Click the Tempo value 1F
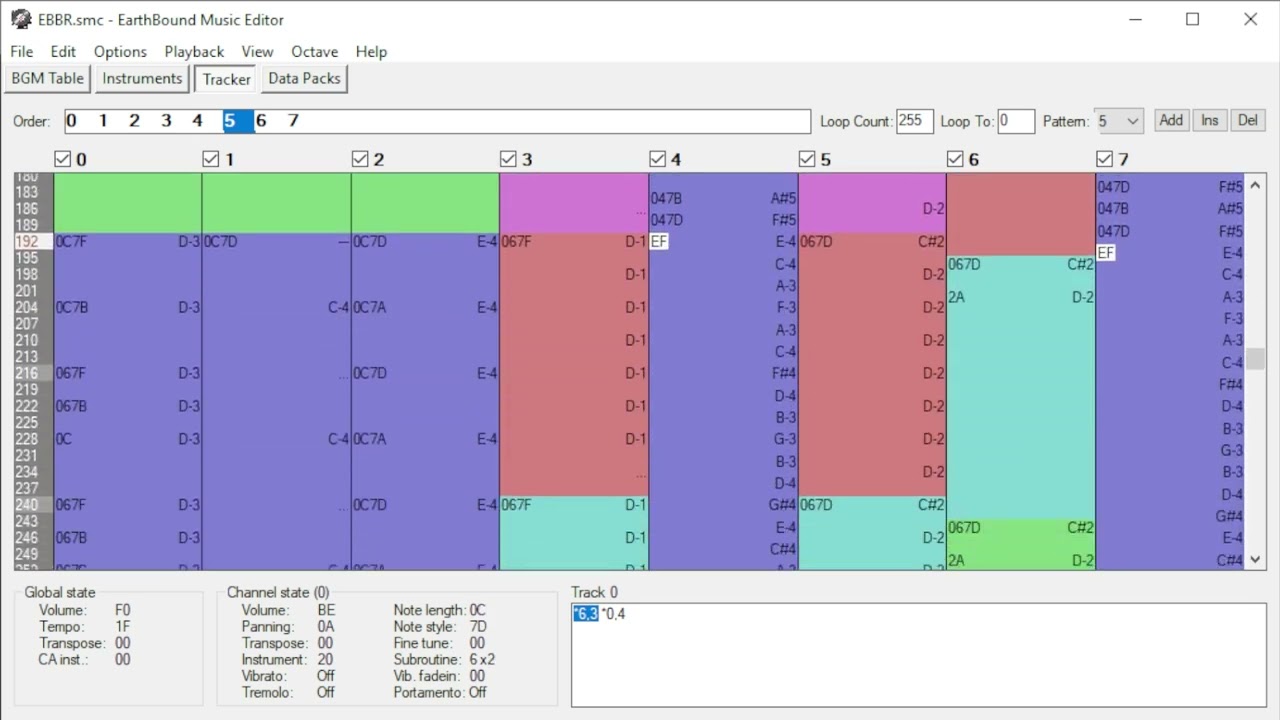Image resolution: width=1280 pixels, height=720 pixels. [123, 627]
